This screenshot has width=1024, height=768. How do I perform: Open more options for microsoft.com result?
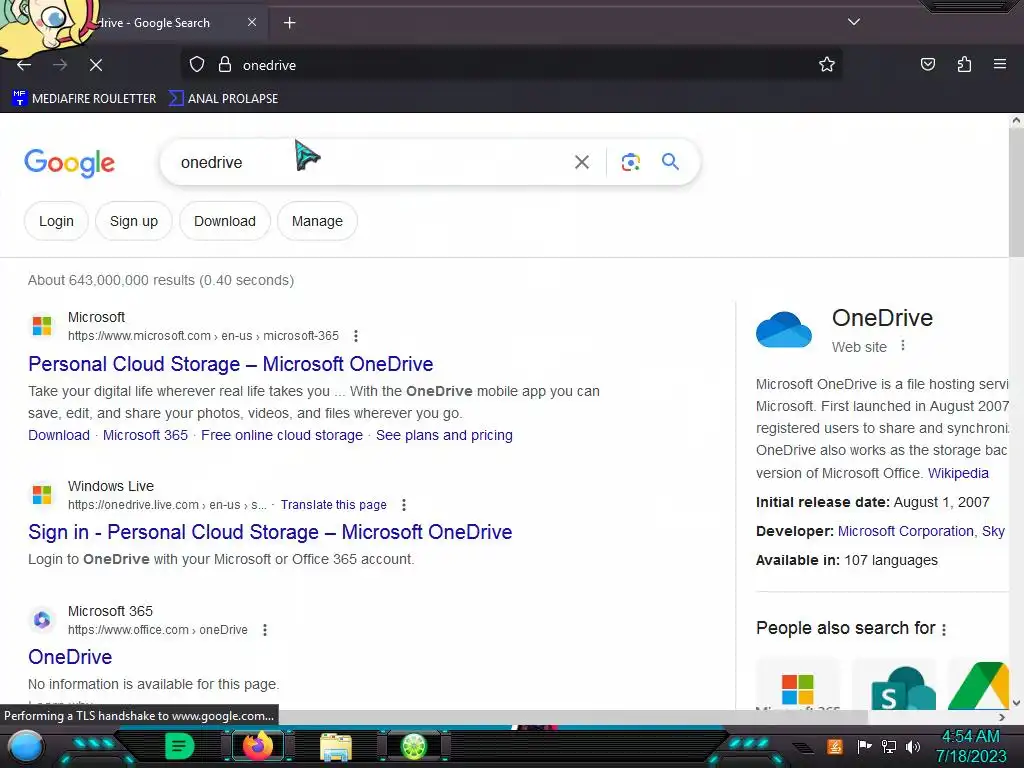click(356, 336)
